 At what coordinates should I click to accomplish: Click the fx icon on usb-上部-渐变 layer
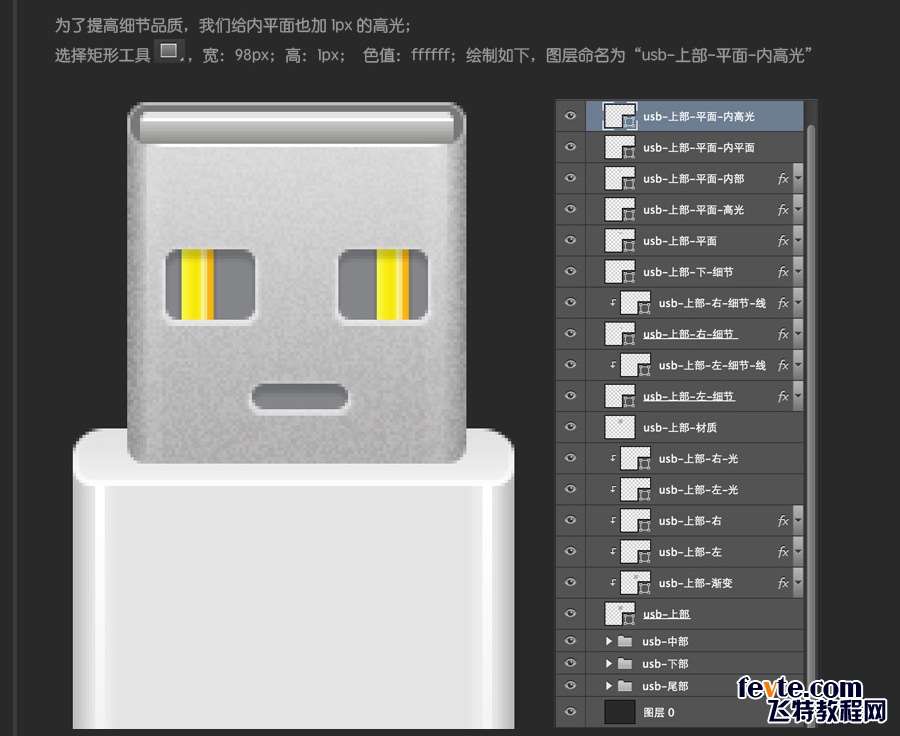coord(783,583)
